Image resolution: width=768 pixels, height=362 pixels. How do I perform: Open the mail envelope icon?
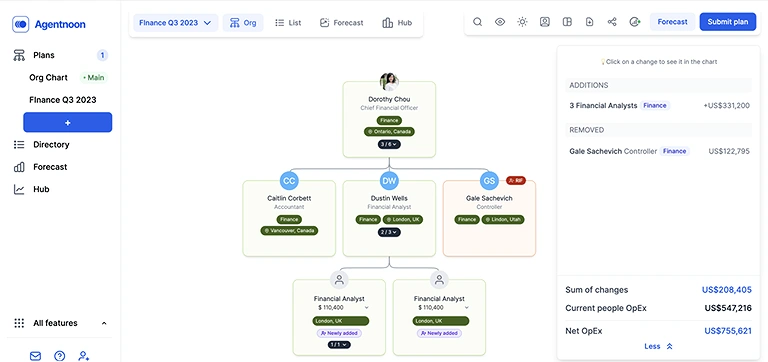[35, 356]
